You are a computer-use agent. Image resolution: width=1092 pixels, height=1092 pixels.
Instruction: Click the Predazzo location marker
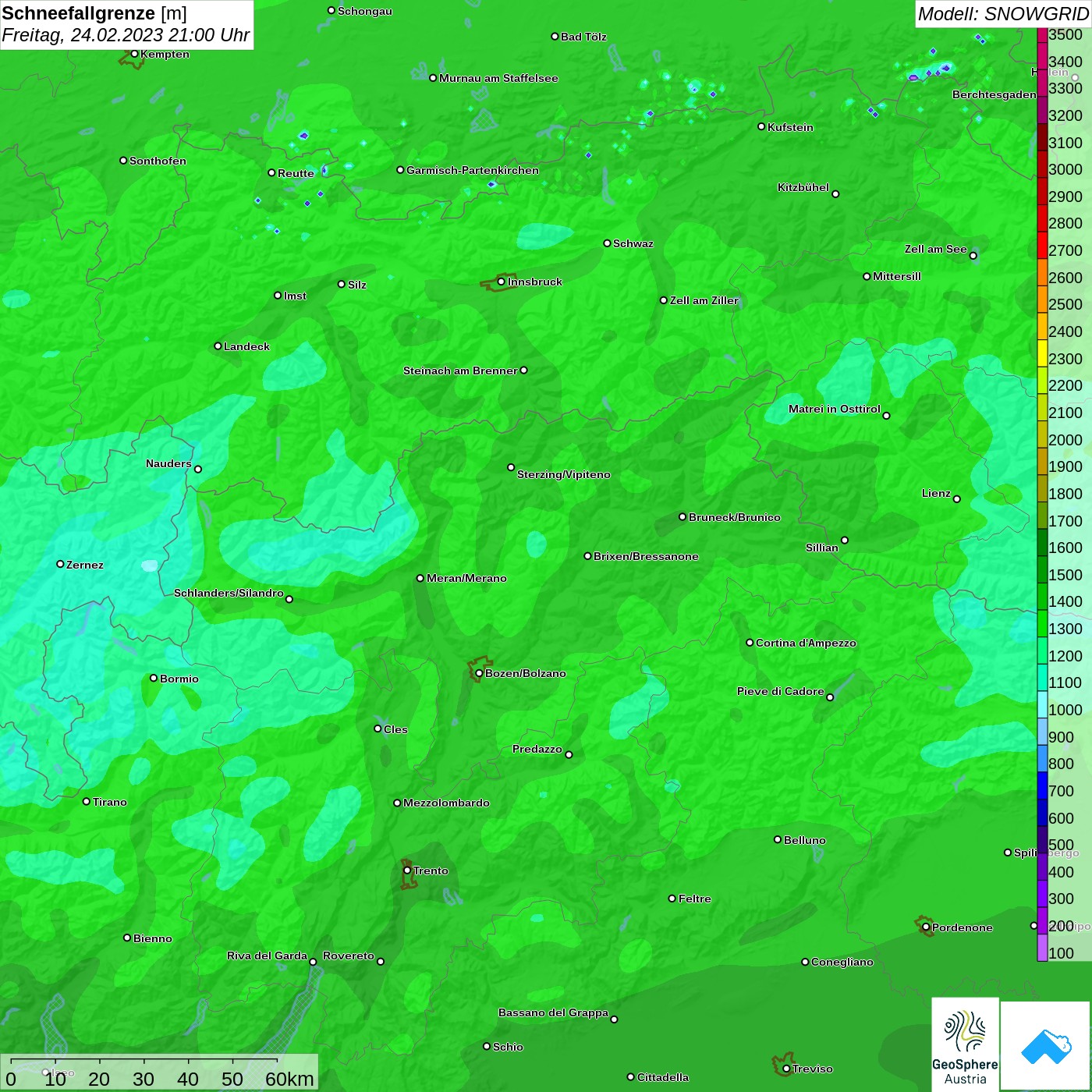coord(569,754)
